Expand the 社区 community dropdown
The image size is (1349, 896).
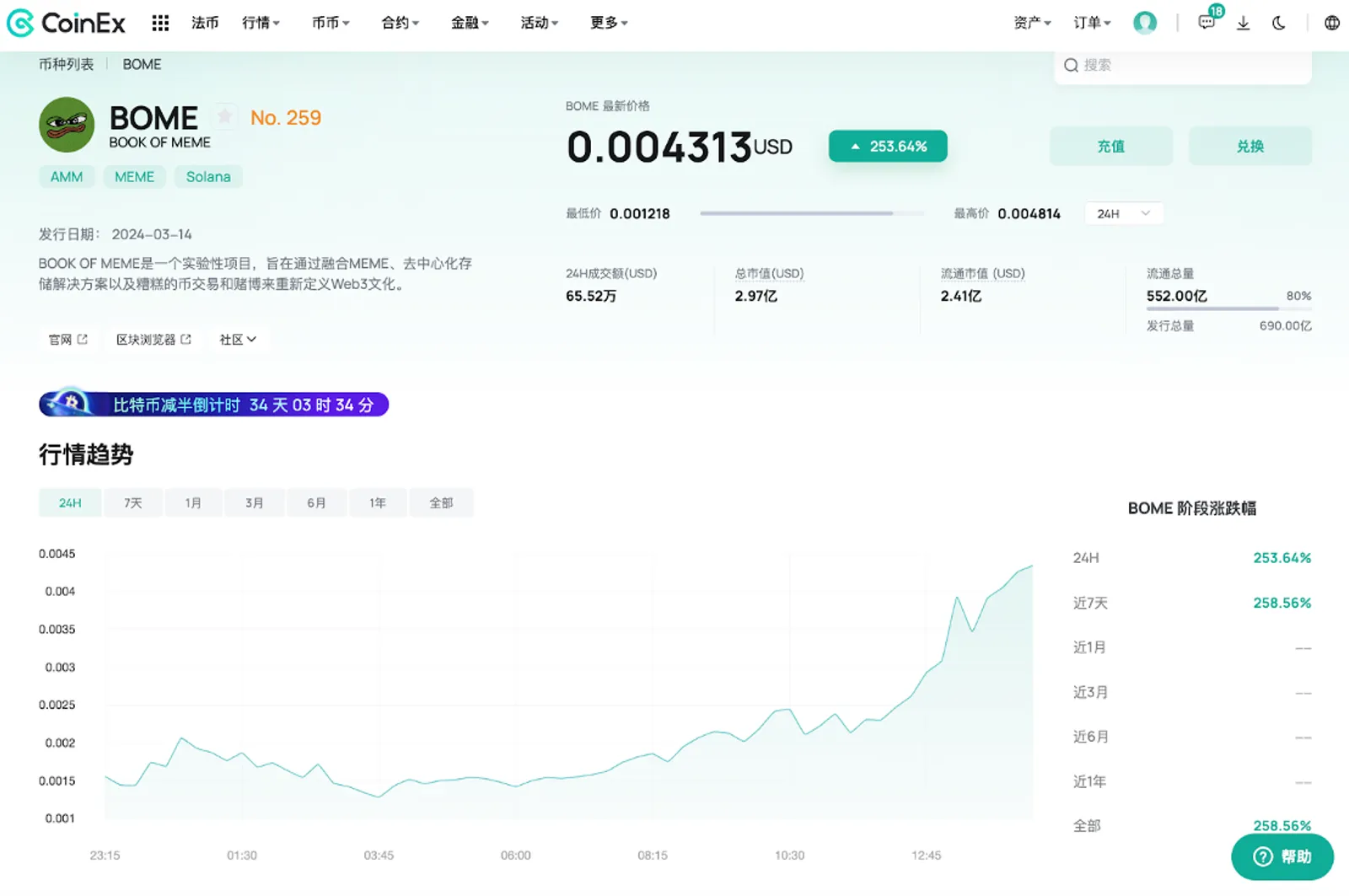point(238,340)
